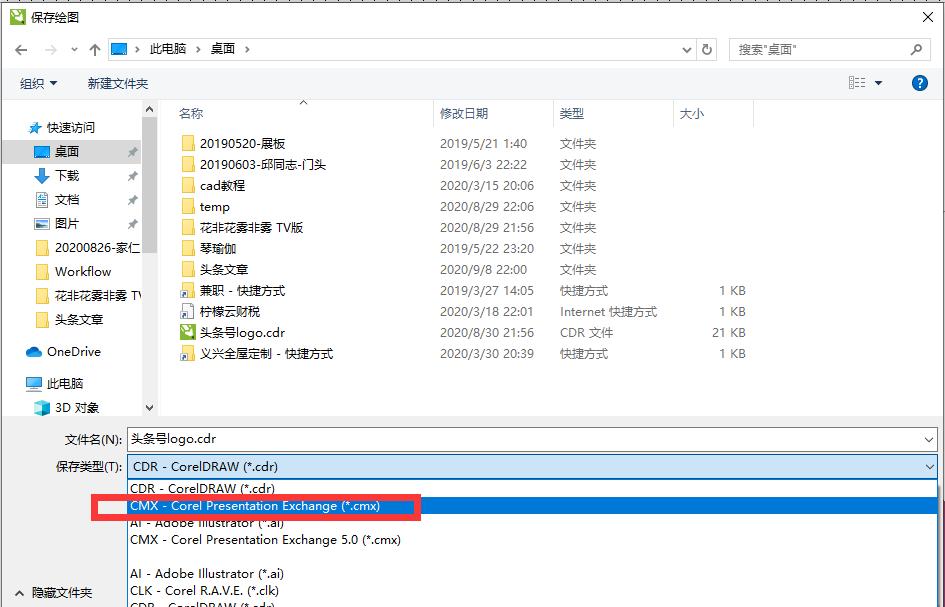Open the 组织 dropdown menu
Image resolution: width=945 pixels, height=607 pixels.
pyautogui.click(x=35, y=83)
